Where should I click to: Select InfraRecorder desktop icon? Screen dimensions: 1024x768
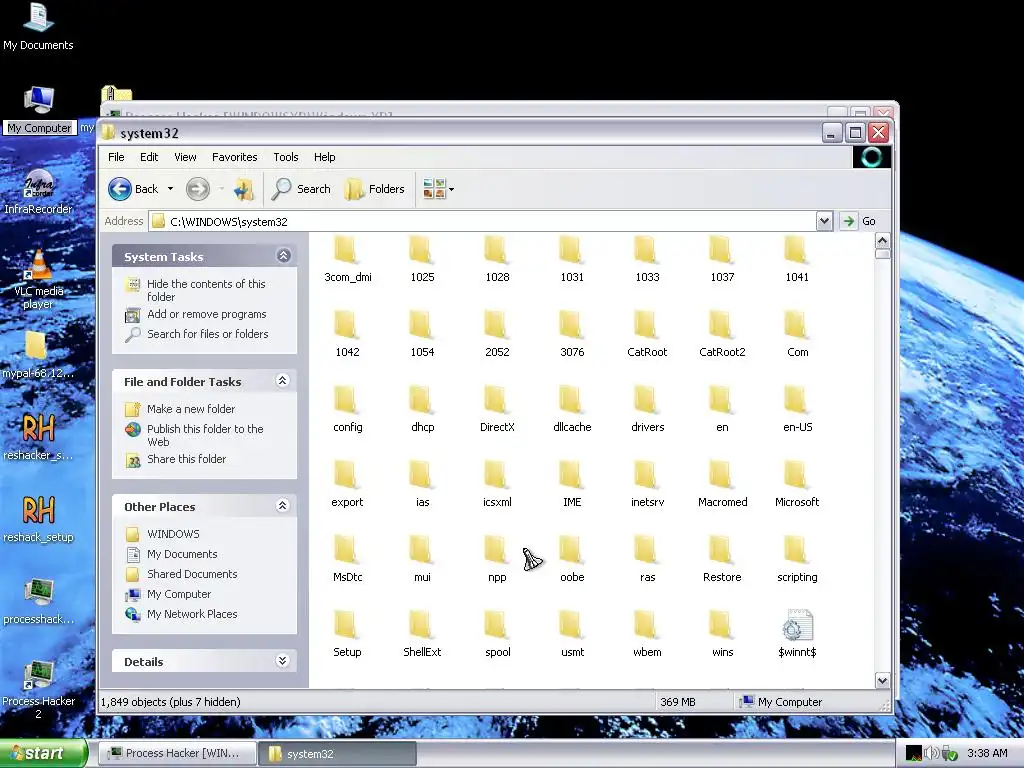pos(39,192)
